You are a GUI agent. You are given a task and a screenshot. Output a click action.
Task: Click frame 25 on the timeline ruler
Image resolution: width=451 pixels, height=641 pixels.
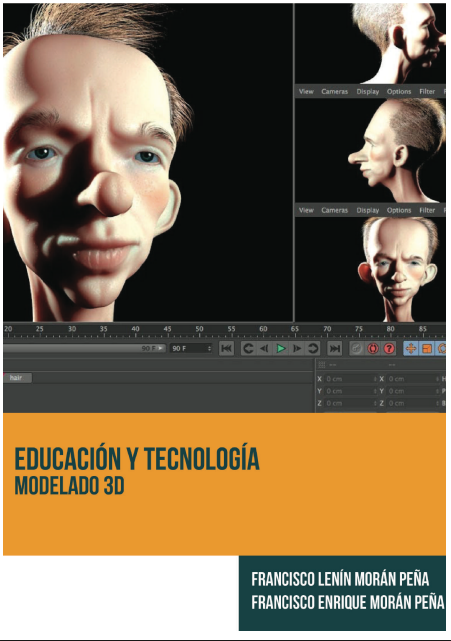40,329
